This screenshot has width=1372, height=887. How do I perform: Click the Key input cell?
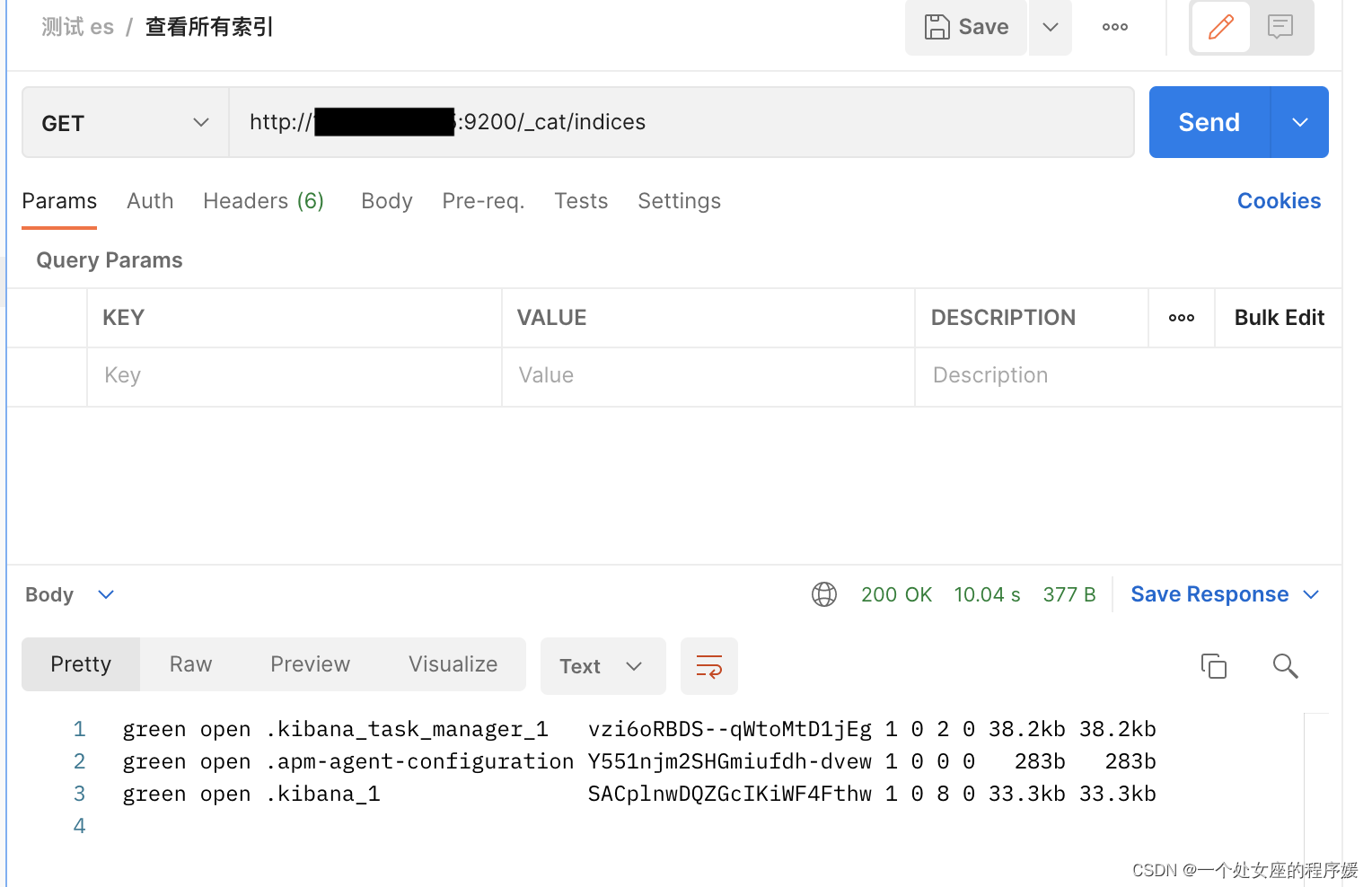tap(295, 375)
